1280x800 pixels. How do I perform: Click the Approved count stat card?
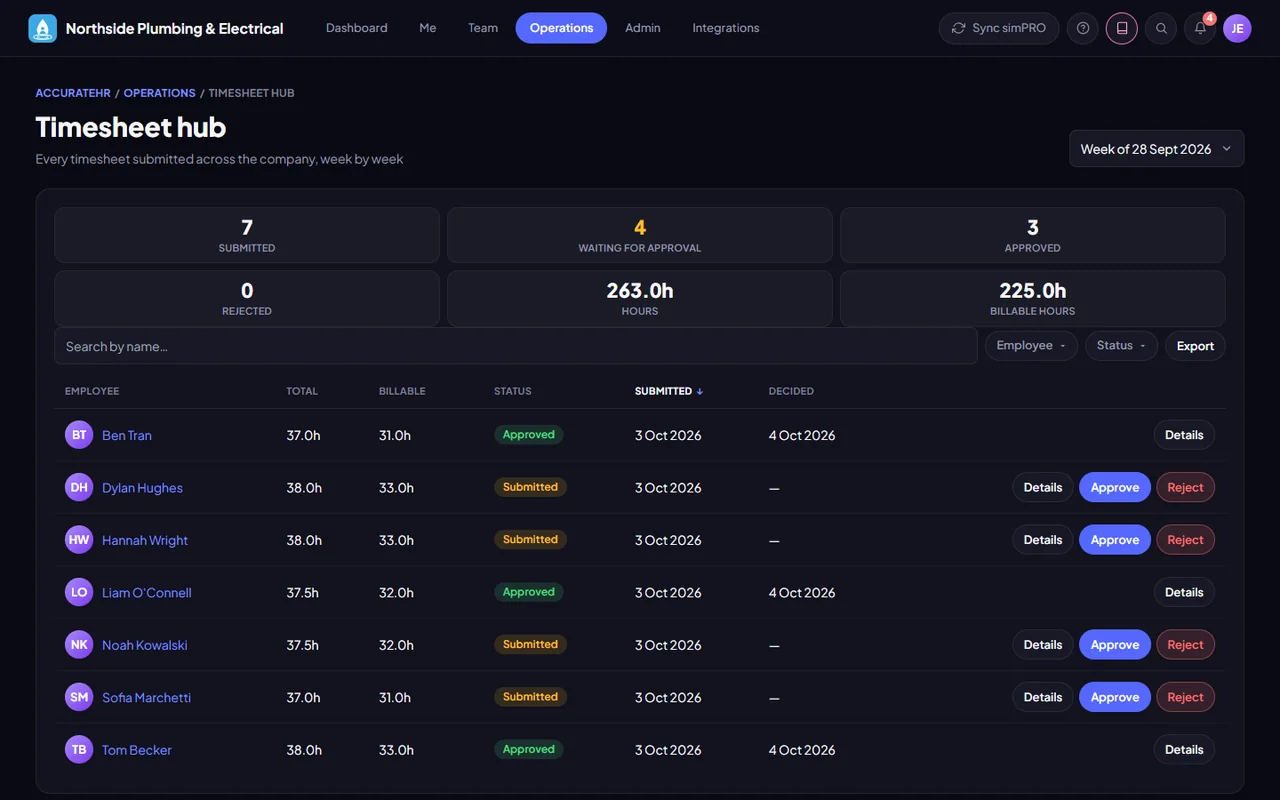tap(1033, 235)
